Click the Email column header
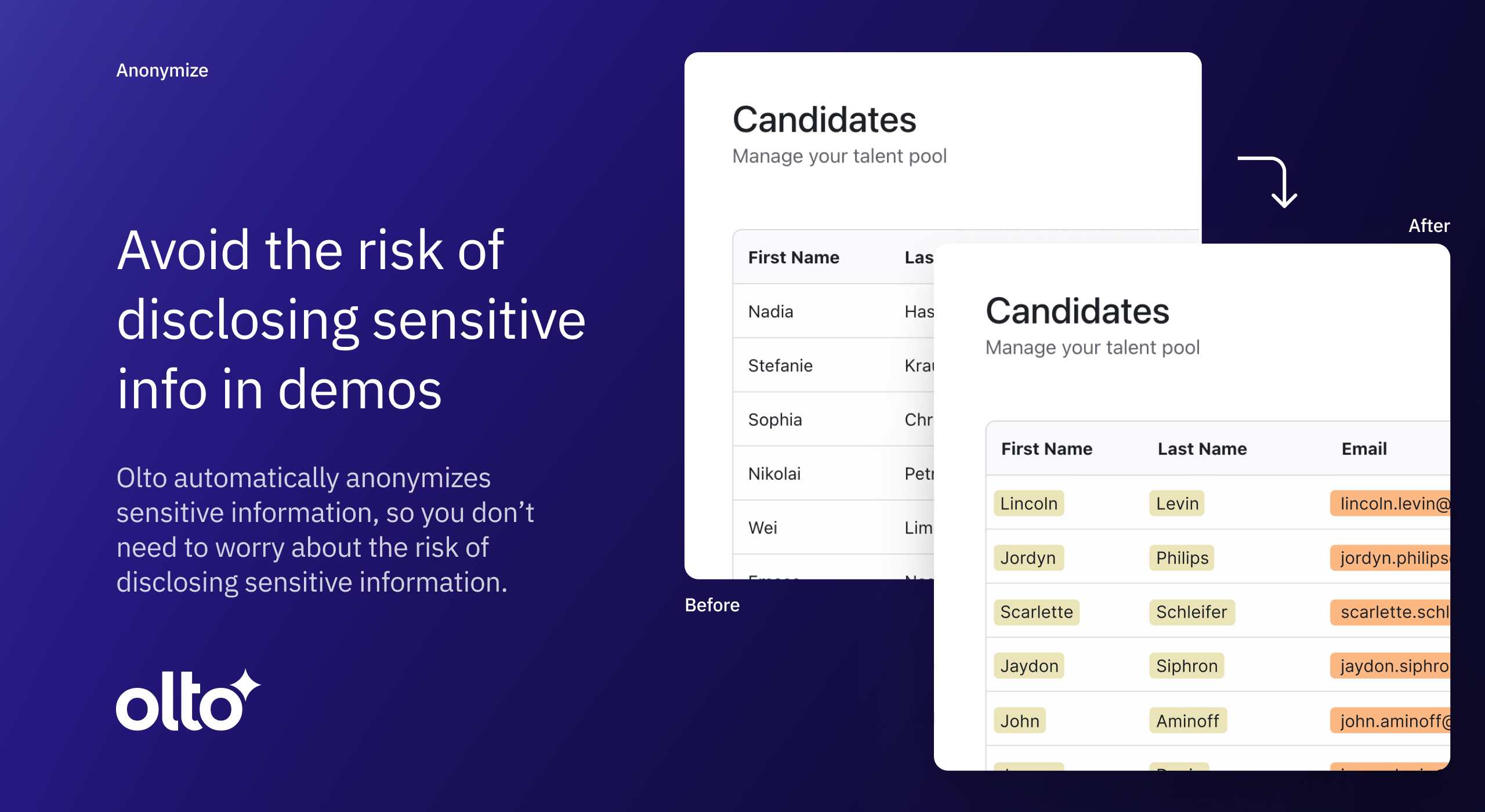Screen dimensions: 1485x812 [1364, 448]
